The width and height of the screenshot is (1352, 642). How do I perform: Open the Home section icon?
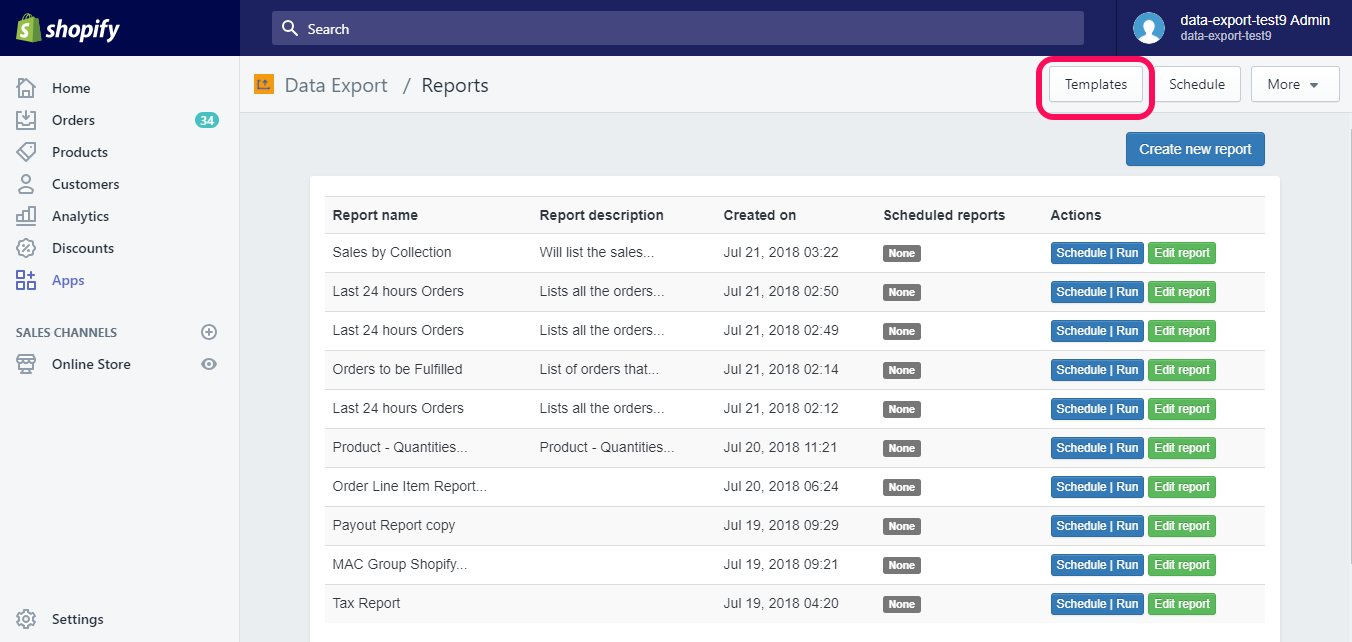pos(26,88)
